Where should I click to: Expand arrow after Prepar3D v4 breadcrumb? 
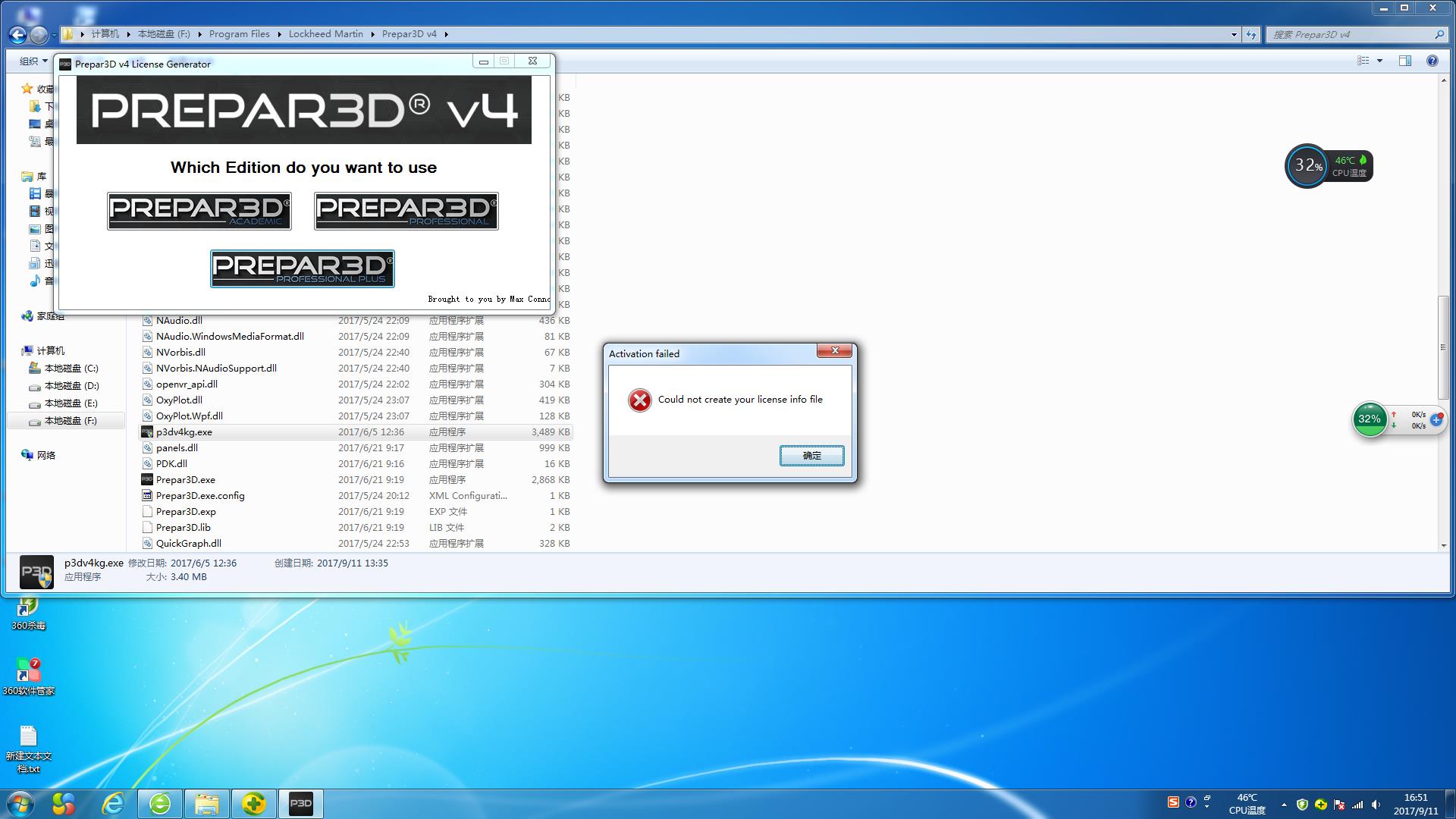pyautogui.click(x=446, y=34)
